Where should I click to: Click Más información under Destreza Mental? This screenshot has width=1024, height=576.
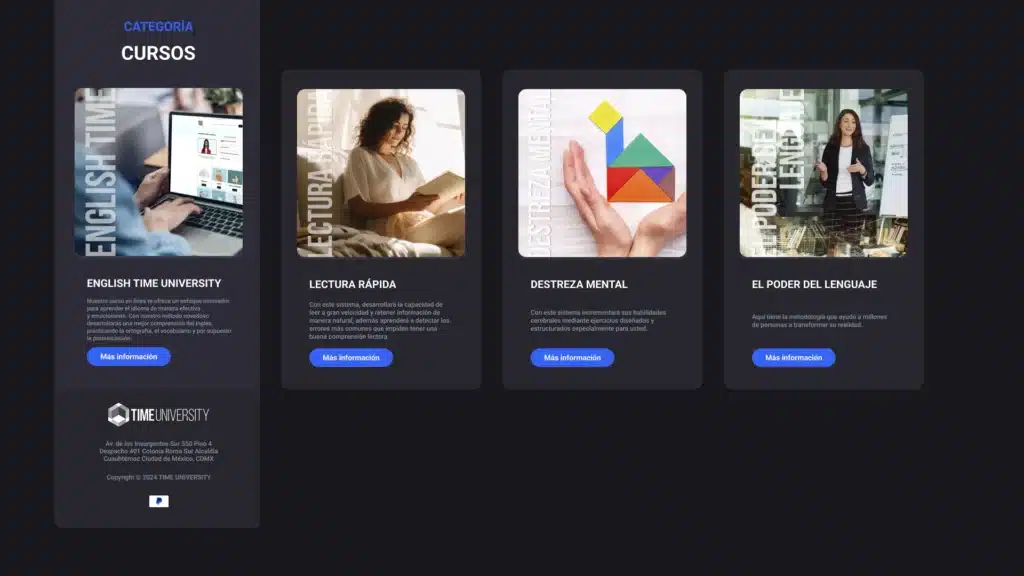pos(572,357)
